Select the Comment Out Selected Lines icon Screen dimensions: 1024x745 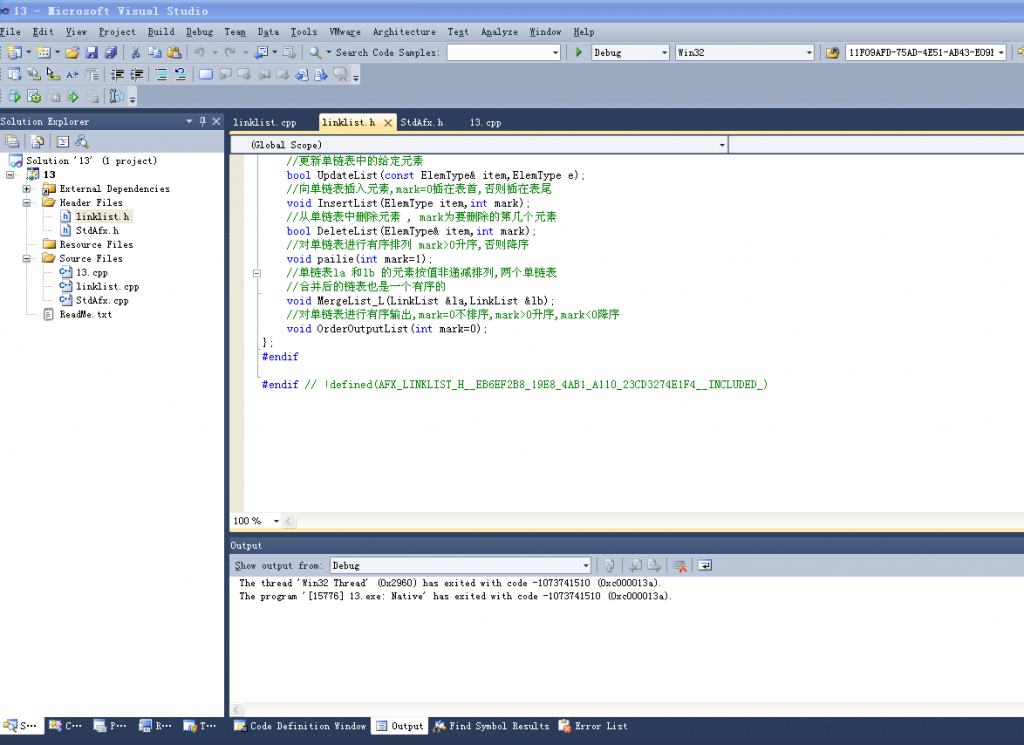[x=160, y=74]
